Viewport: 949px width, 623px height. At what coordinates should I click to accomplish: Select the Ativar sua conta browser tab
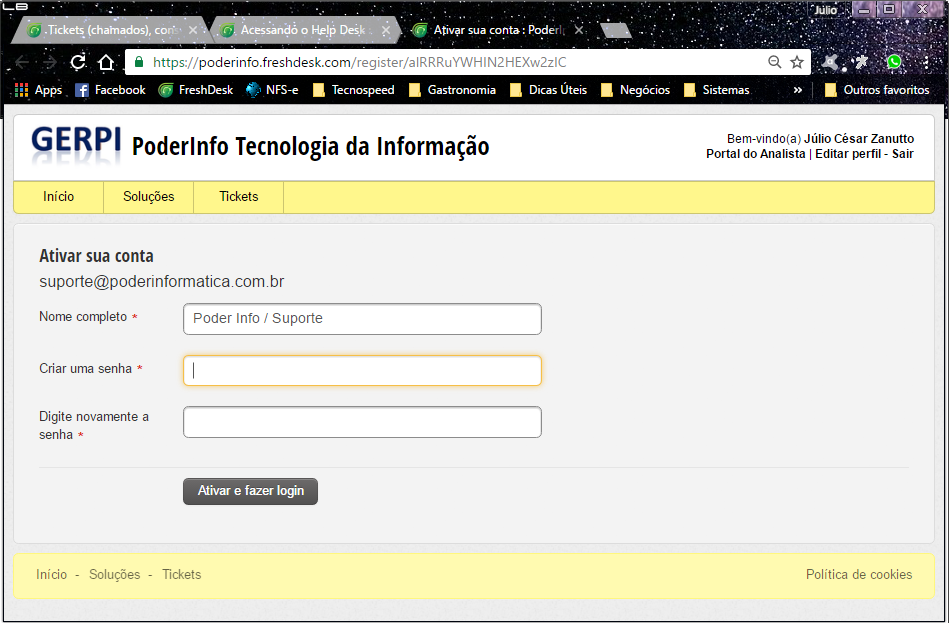pyautogui.click(x=496, y=30)
